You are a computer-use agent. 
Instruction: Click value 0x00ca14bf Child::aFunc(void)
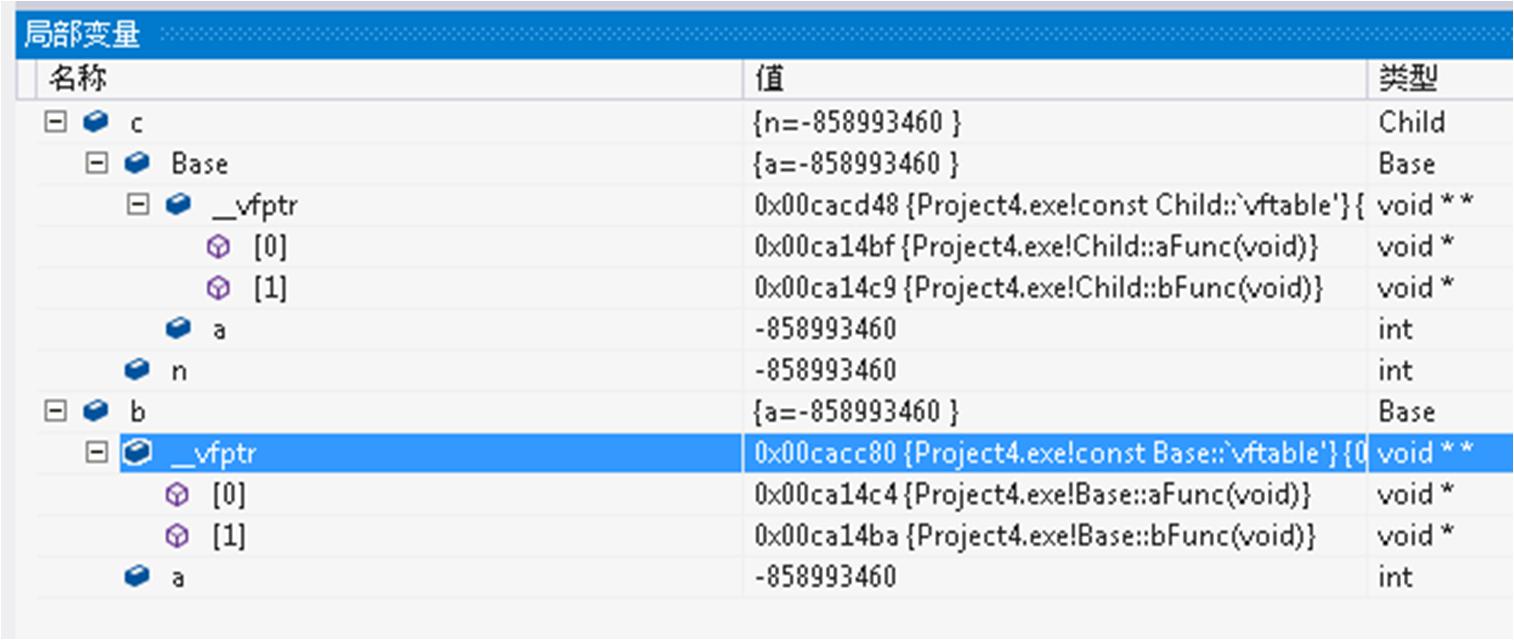(x=1037, y=247)
